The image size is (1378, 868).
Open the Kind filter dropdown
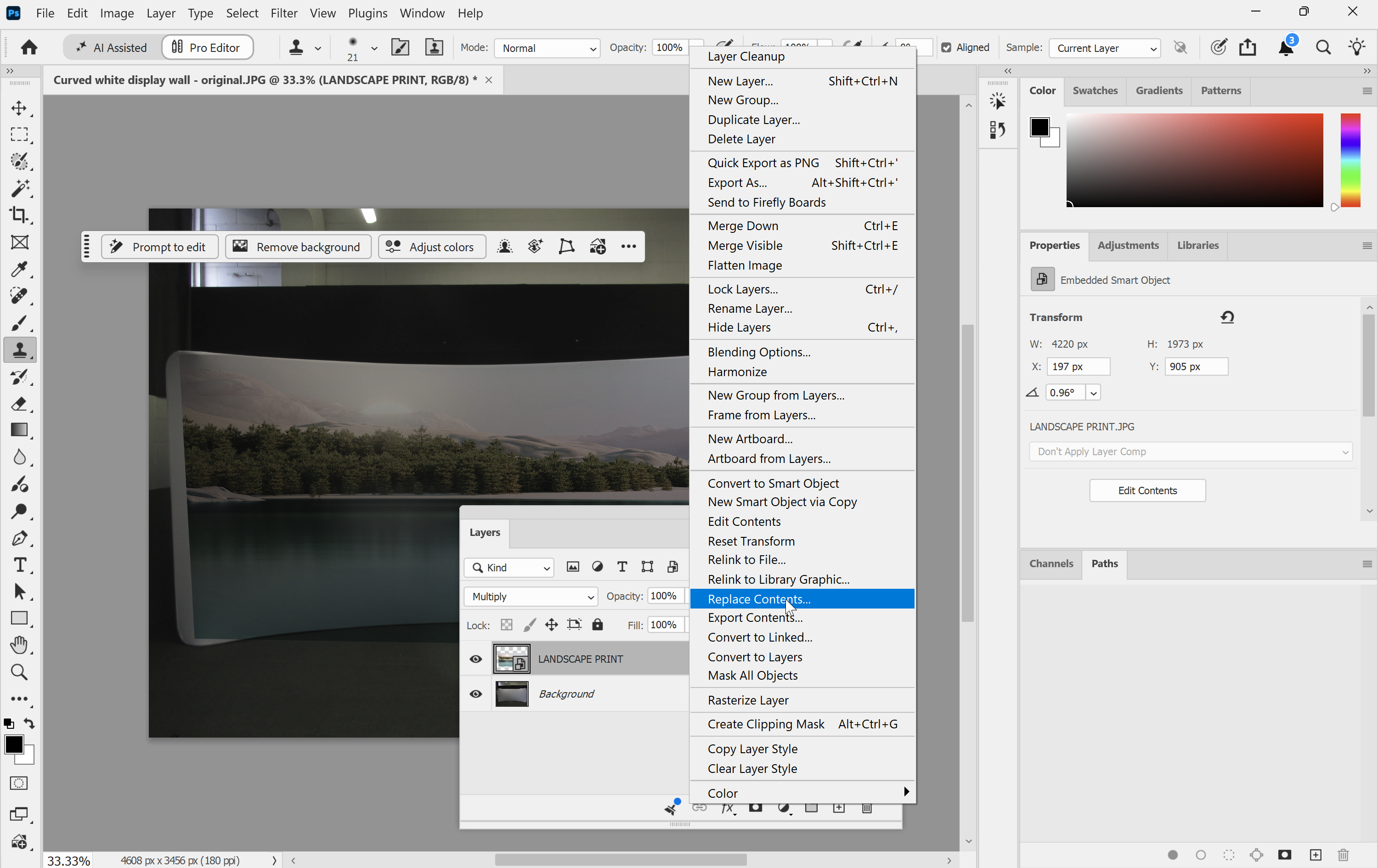point(509,567)
